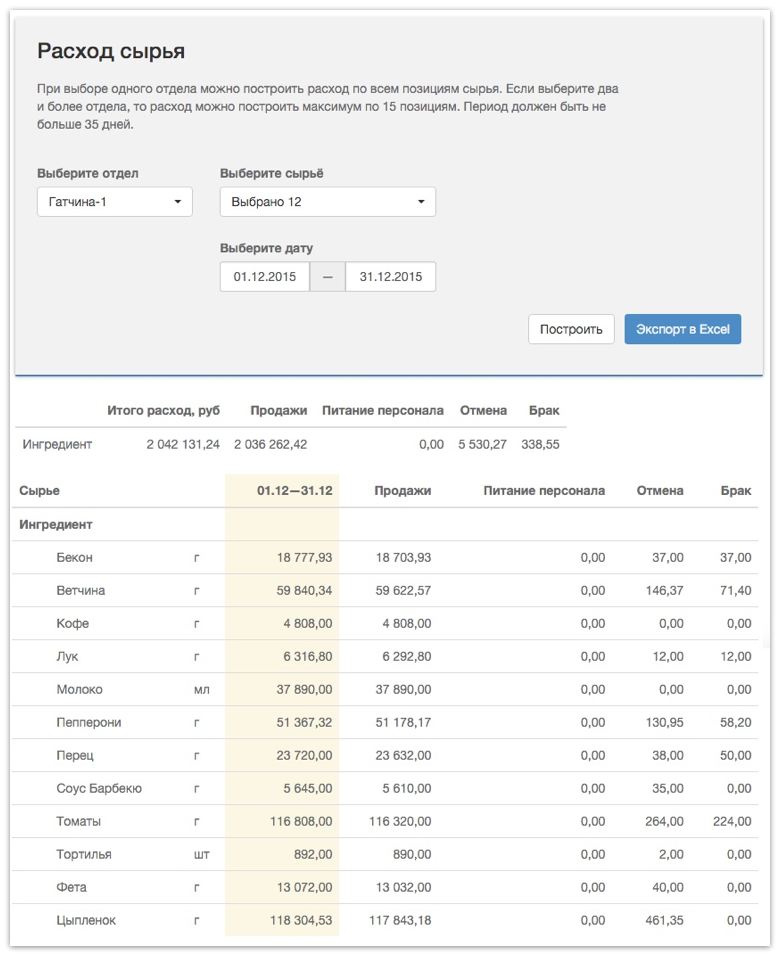This screenshot has width=780, height=954.
Task: Open the Выбрано 12 raw materials dropdown
Action: click(x=327, y=201)
